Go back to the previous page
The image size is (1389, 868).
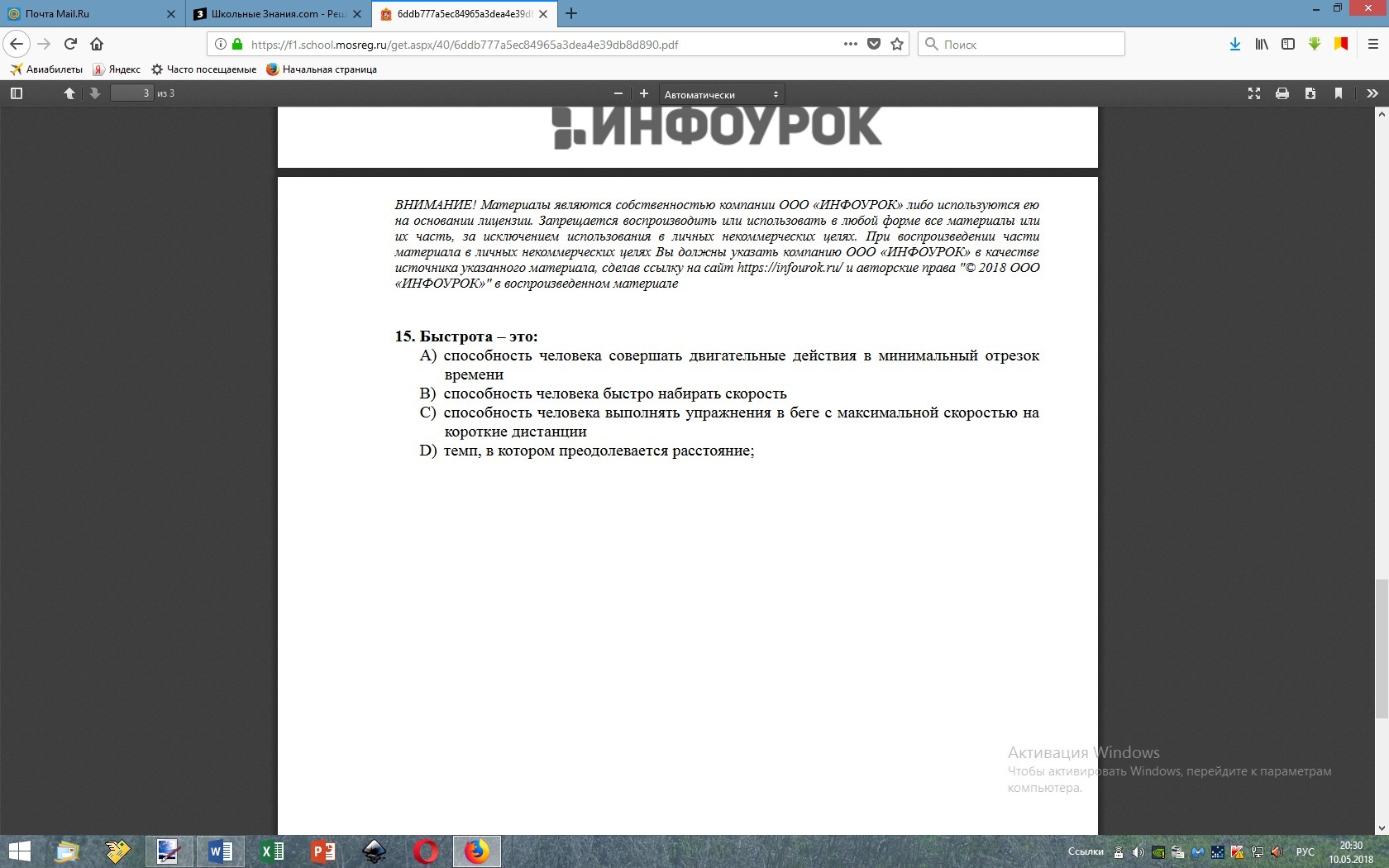click(17, 44)
